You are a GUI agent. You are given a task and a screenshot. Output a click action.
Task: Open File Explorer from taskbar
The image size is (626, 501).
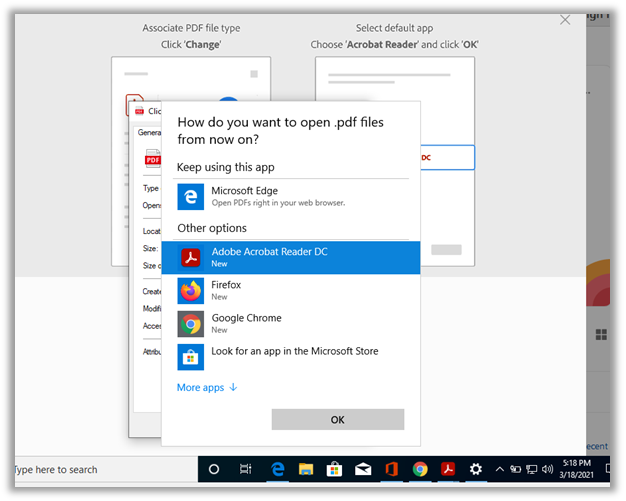tap(306, 469)
